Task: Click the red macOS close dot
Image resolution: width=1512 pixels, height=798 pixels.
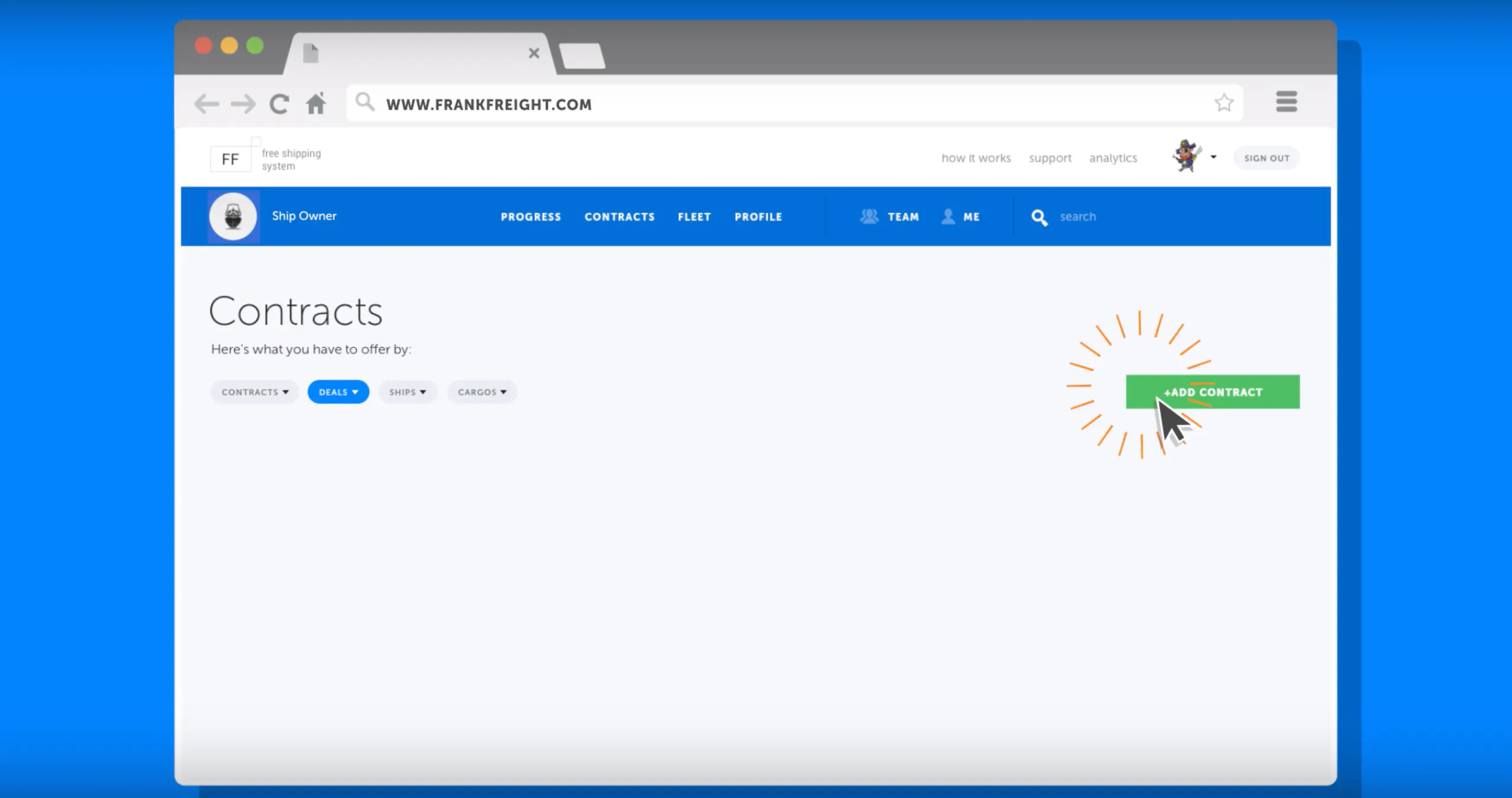Action: point(203,45)
